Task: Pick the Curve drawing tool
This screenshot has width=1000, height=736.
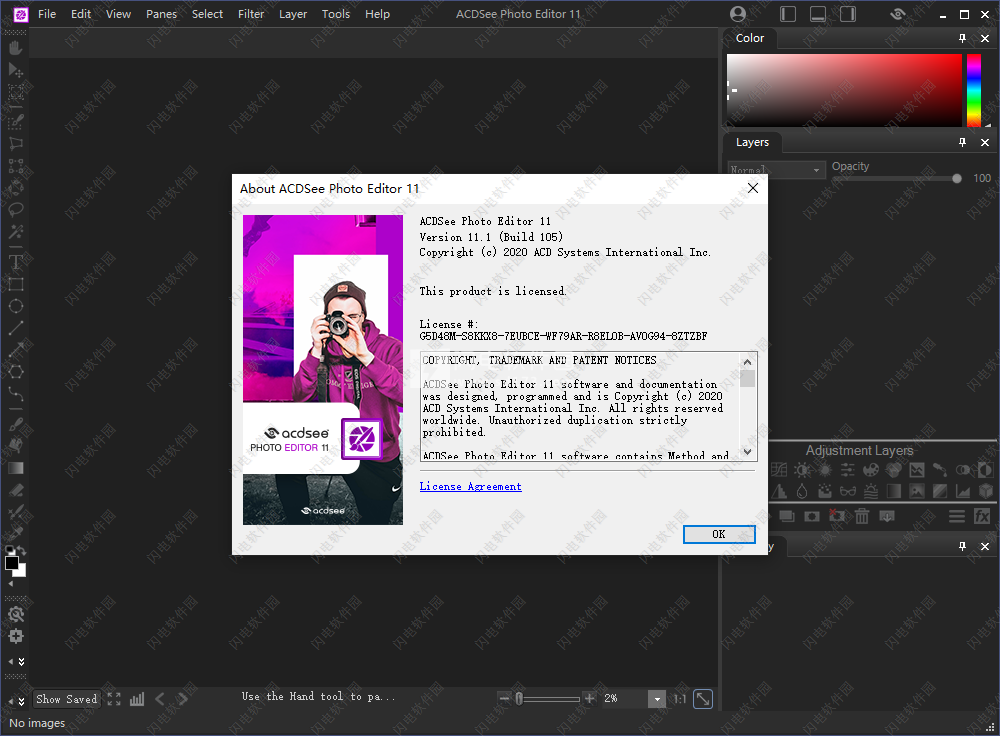Action: coord(16,393)
